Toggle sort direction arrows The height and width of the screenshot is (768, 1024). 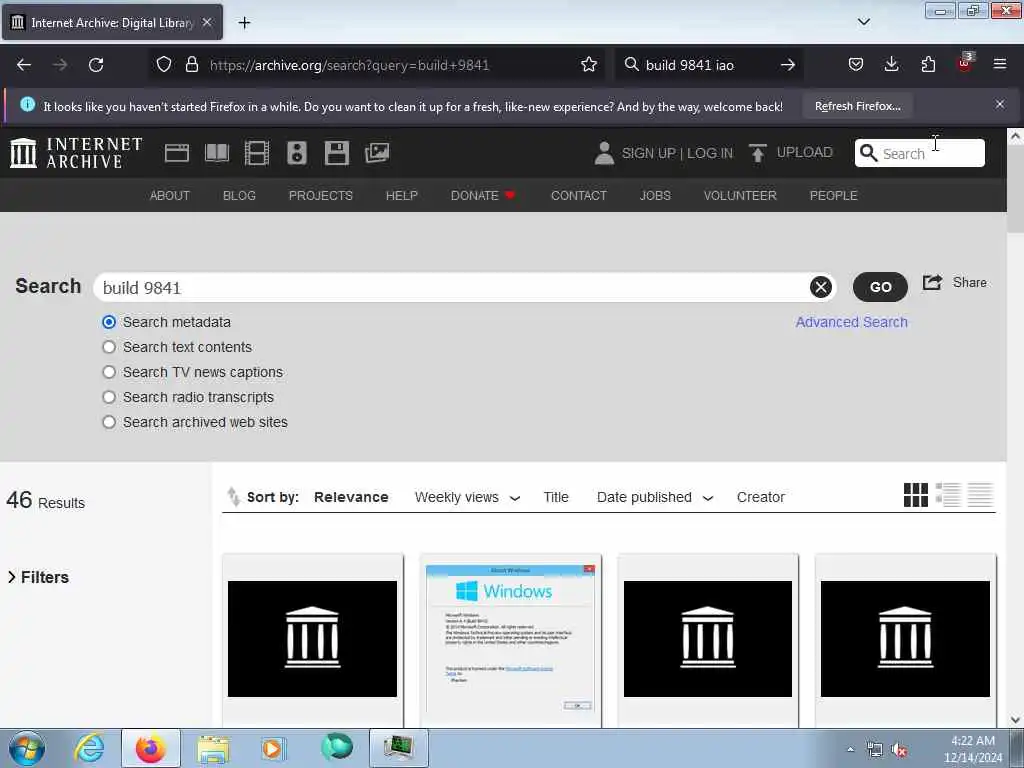click(x=233, y=497)
